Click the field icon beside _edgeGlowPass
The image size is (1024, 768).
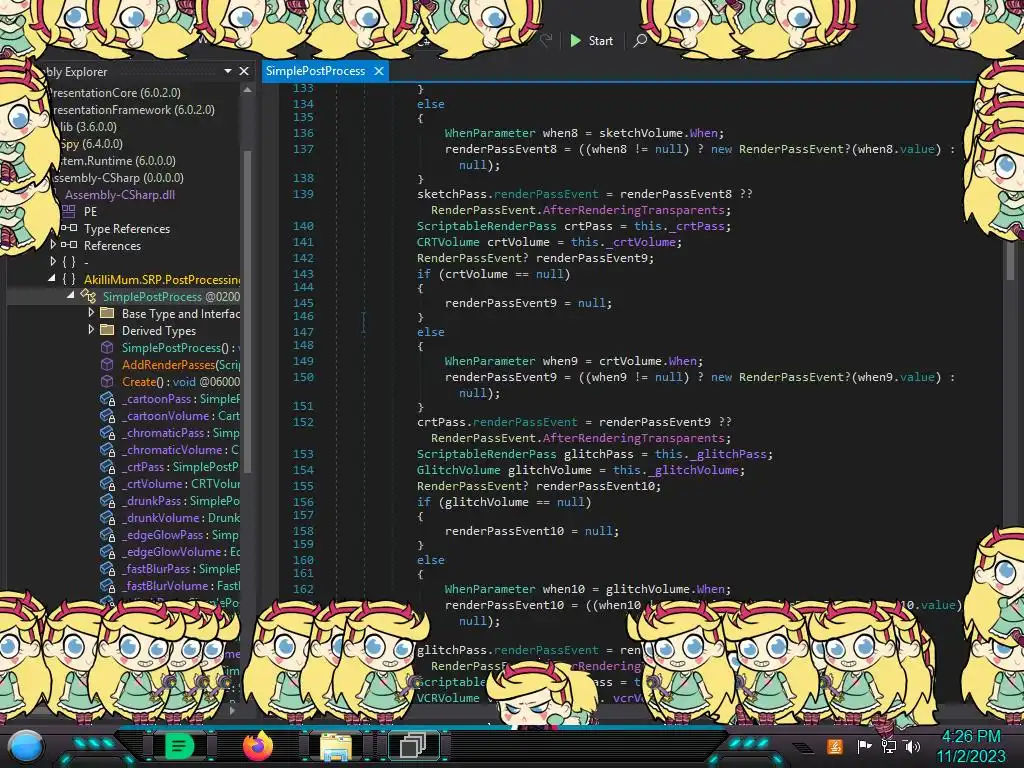(x=108, y=534)
